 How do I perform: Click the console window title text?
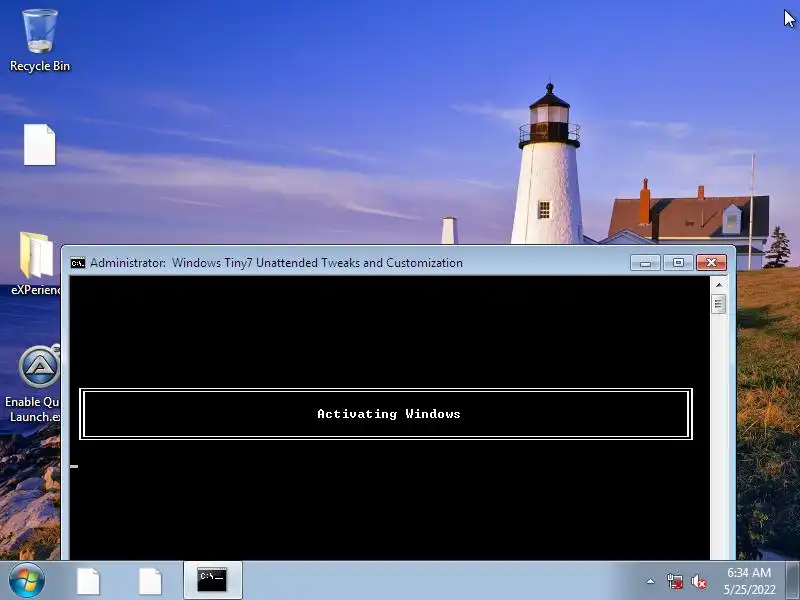coord(277,263)
